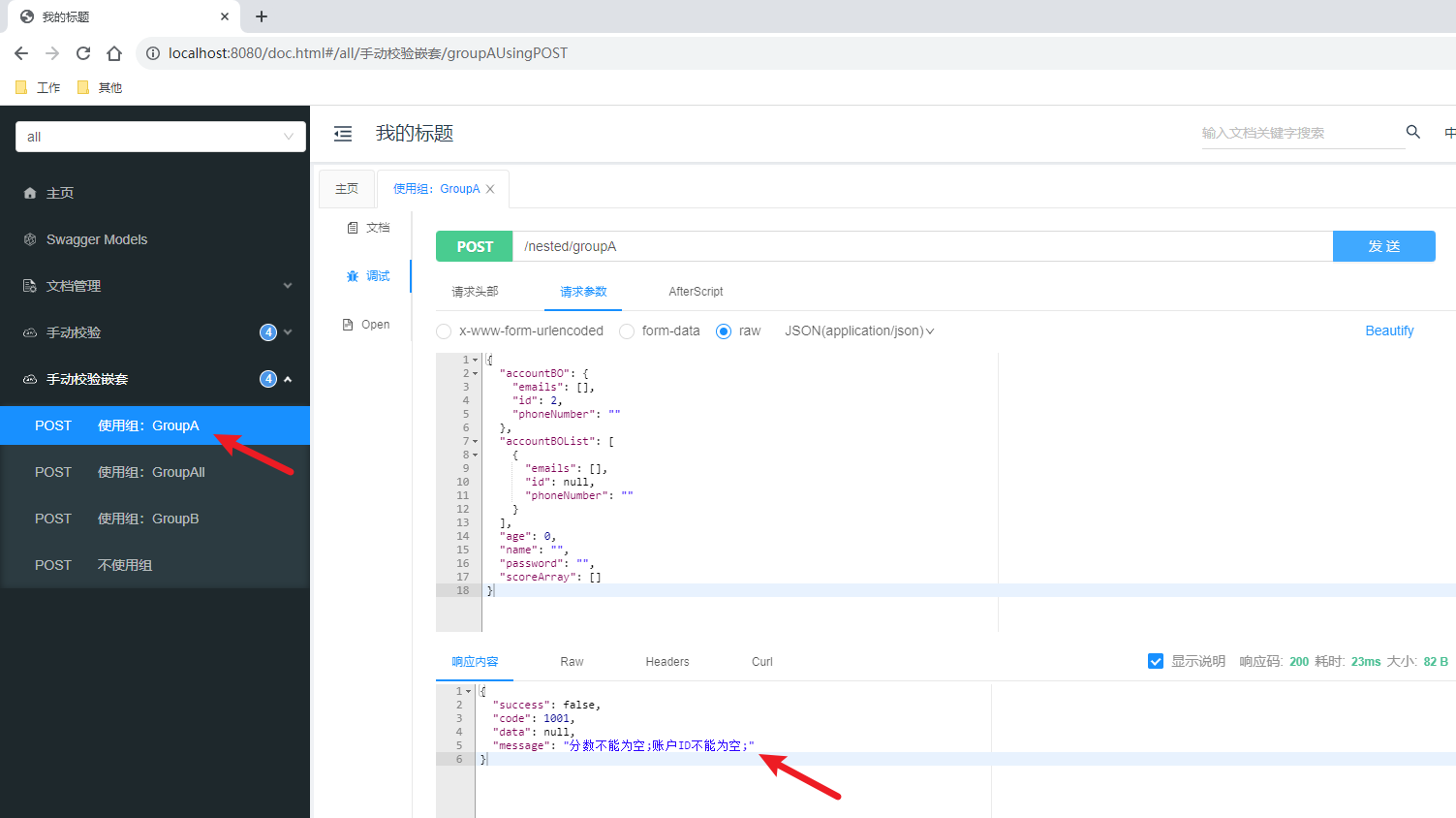Click the Beautify link
The image size is (1456, 818).
click(1389, 330)
